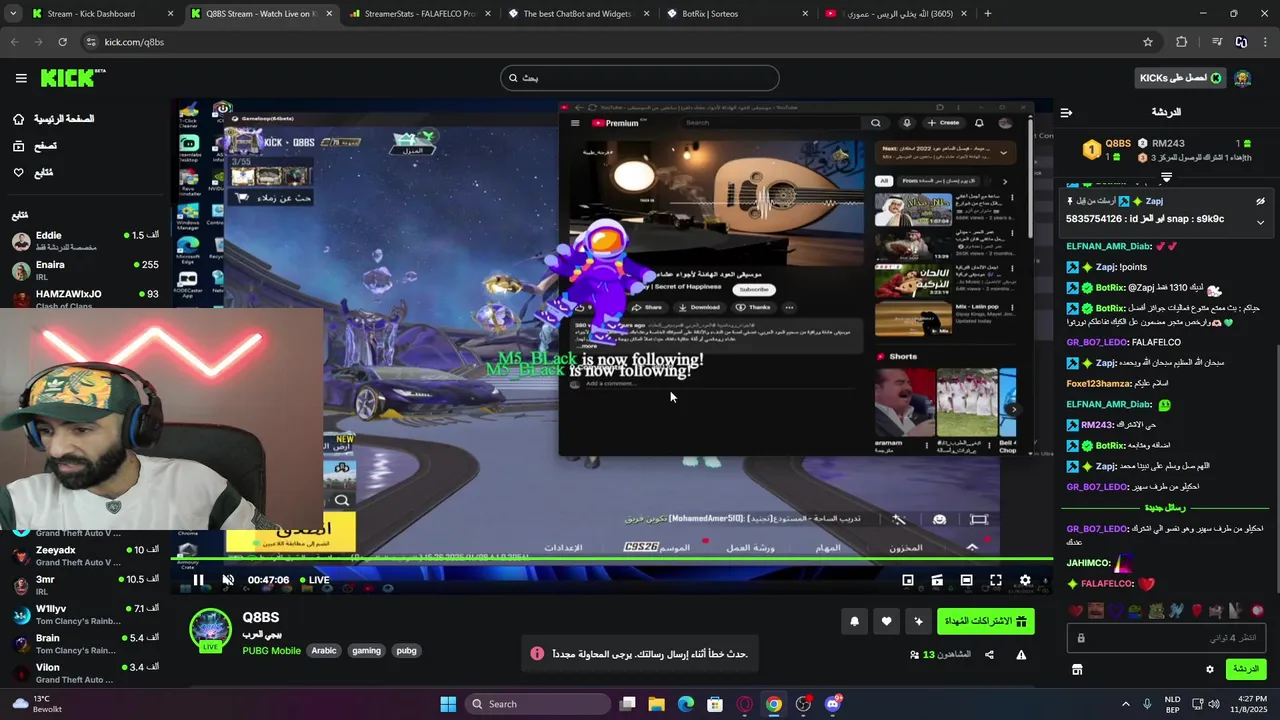Open the Kick hamburger menu
This screenshot has height=720, width=1280.
[x=21, y=78]
